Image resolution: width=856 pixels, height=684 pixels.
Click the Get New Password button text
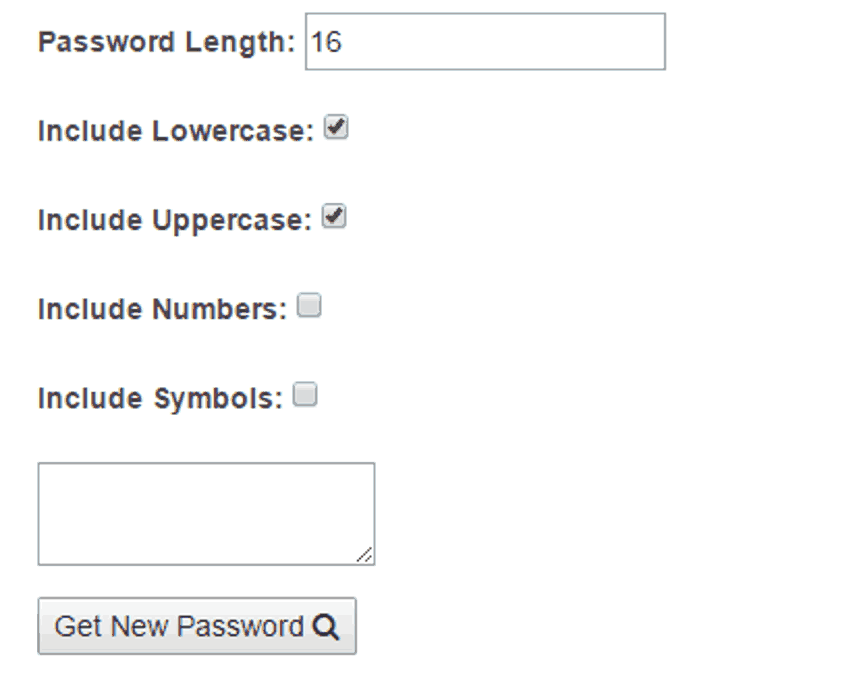(179, 627)
